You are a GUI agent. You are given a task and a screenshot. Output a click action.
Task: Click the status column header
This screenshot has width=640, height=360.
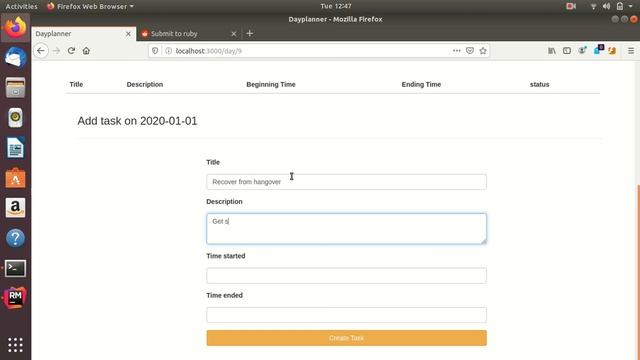[x=539, y=84]
